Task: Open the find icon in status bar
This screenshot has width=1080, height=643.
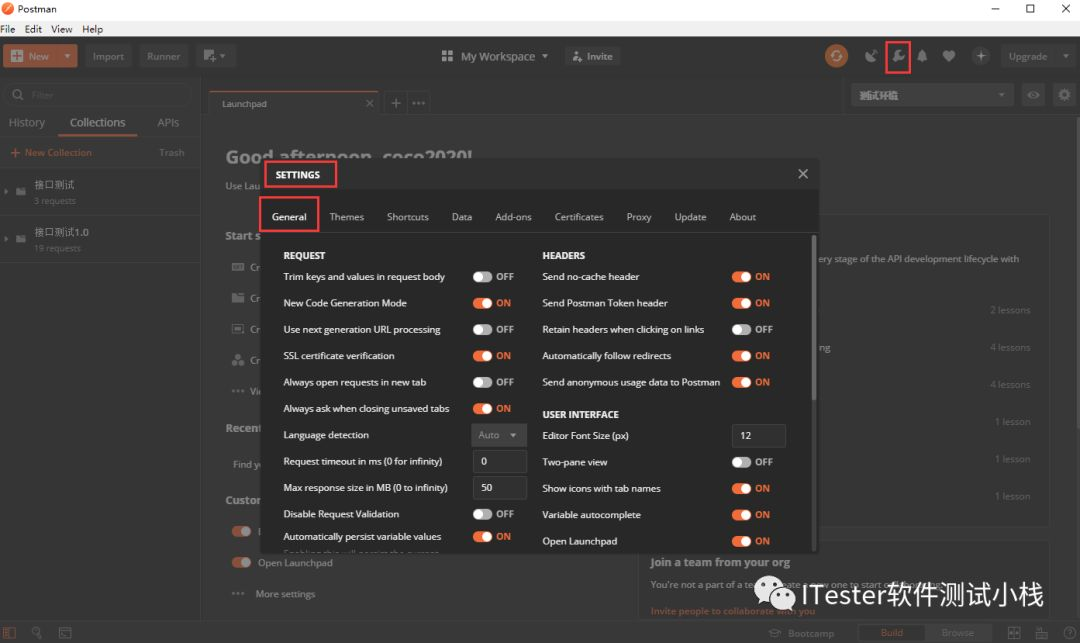Action: click(x=37, y=633)
